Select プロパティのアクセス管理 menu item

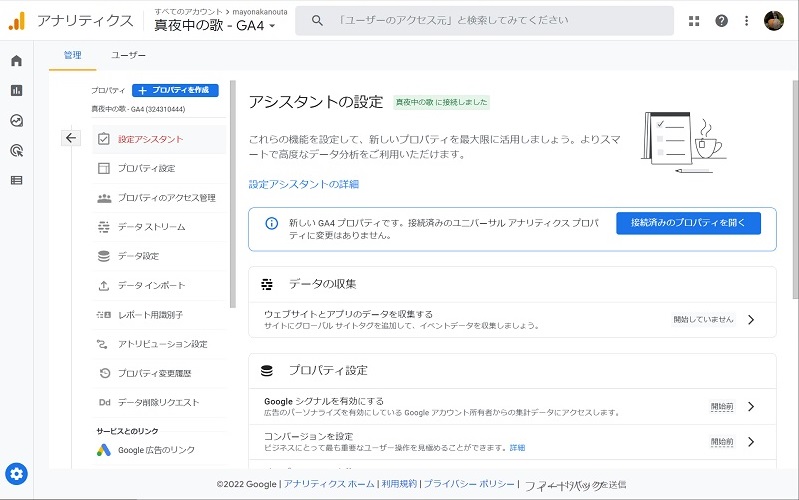coord(159,198)
